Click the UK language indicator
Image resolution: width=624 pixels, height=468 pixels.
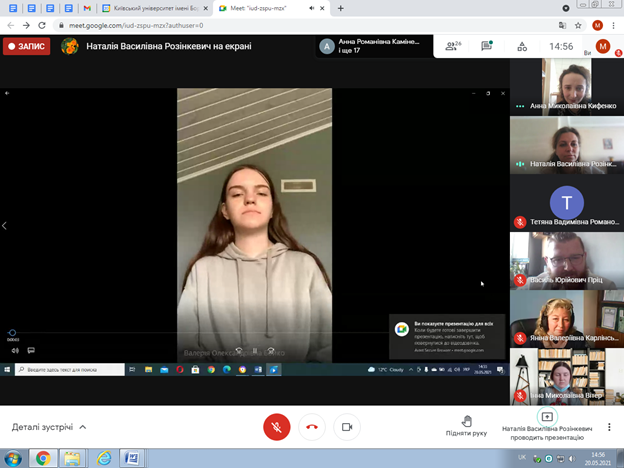(x=522, y=457)
